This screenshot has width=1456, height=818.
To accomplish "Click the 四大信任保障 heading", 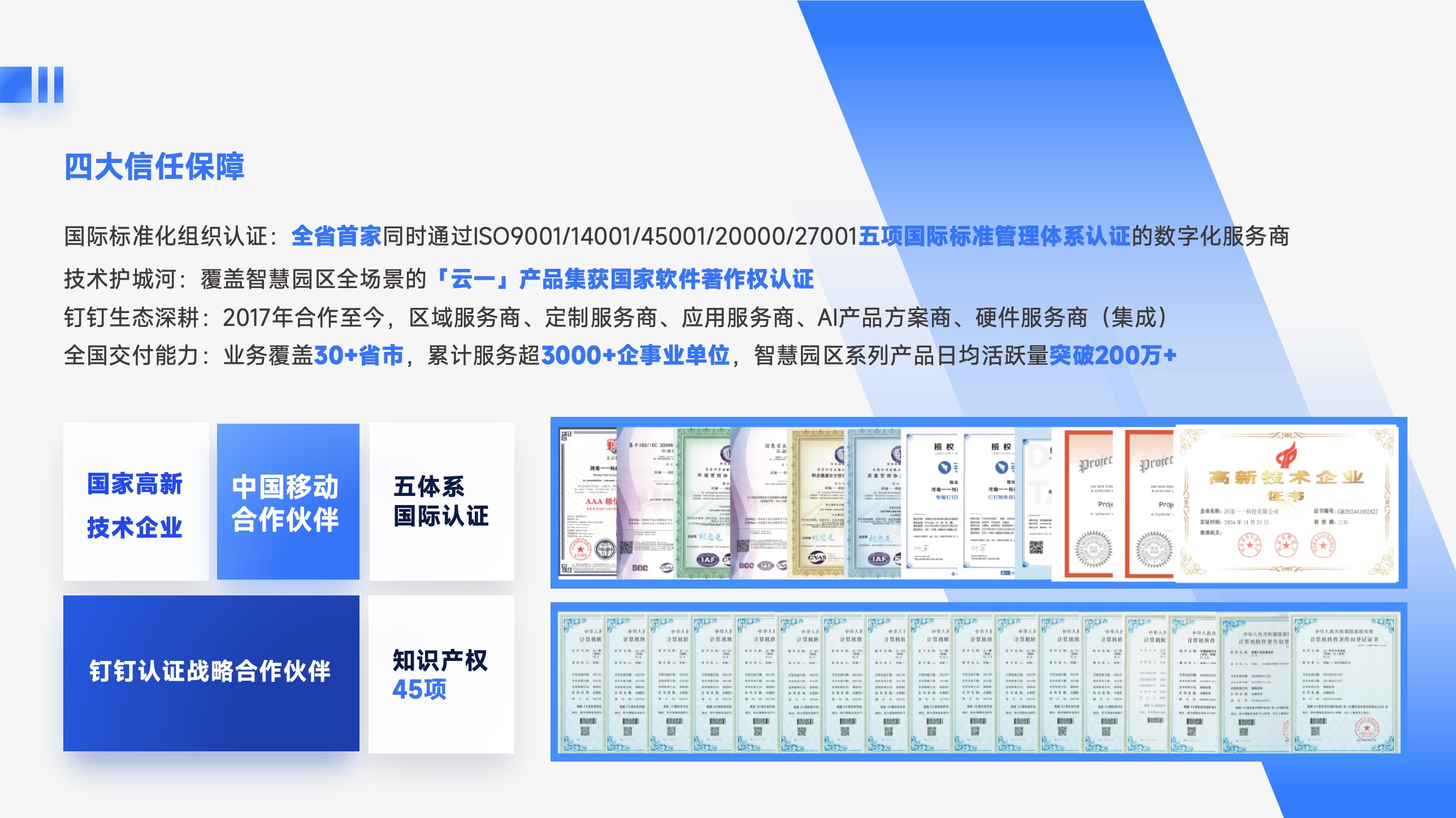I will (154, 167).
